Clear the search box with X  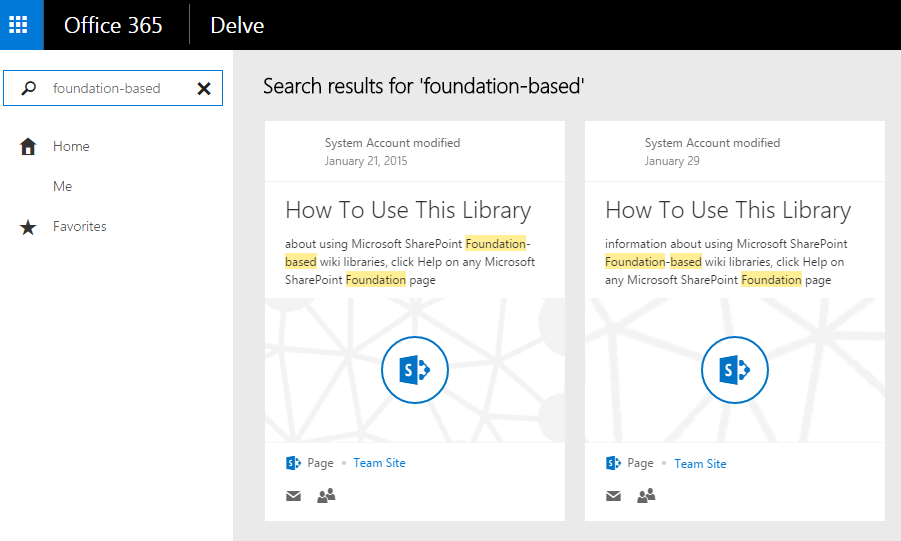point(204,88)
